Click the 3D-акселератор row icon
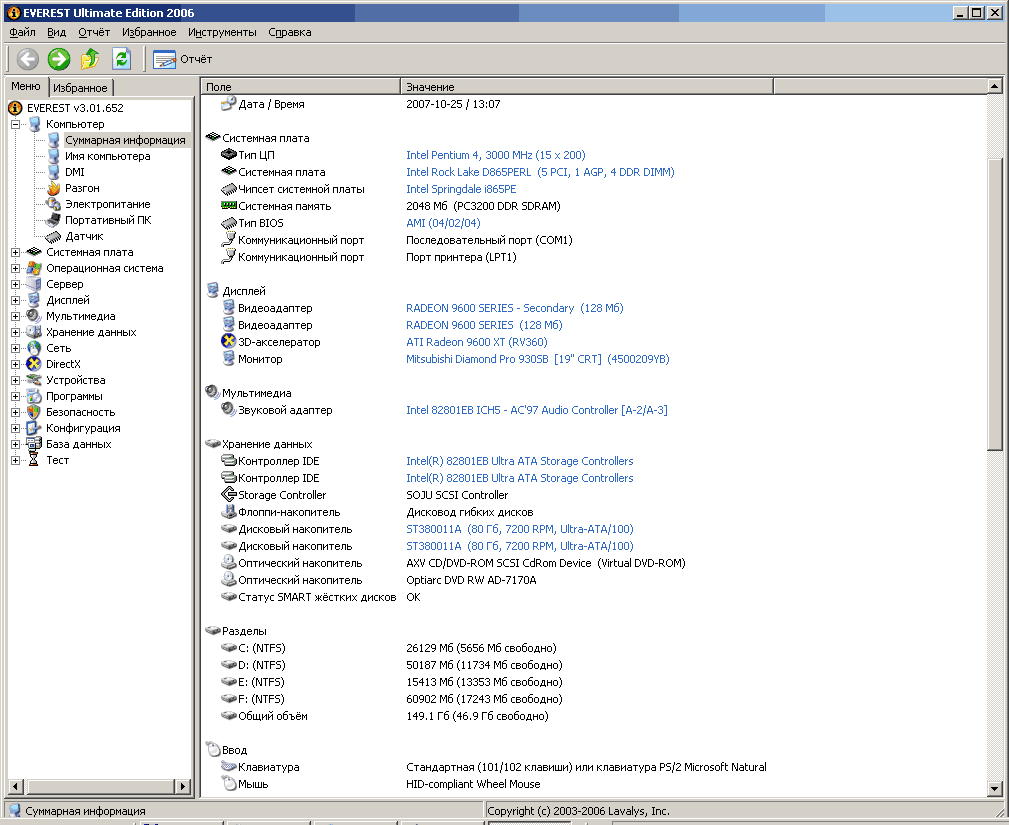 tap(228, 342)
